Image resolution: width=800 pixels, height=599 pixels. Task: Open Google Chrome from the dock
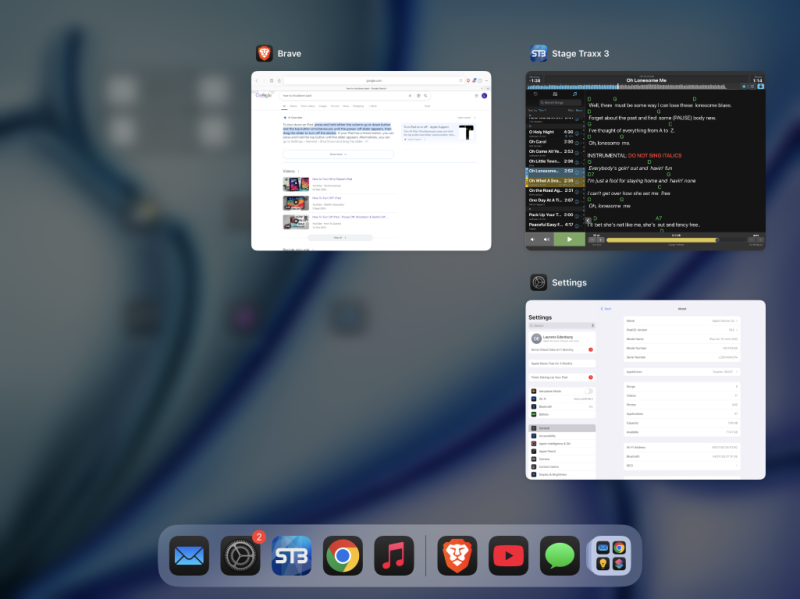[343, 556]
